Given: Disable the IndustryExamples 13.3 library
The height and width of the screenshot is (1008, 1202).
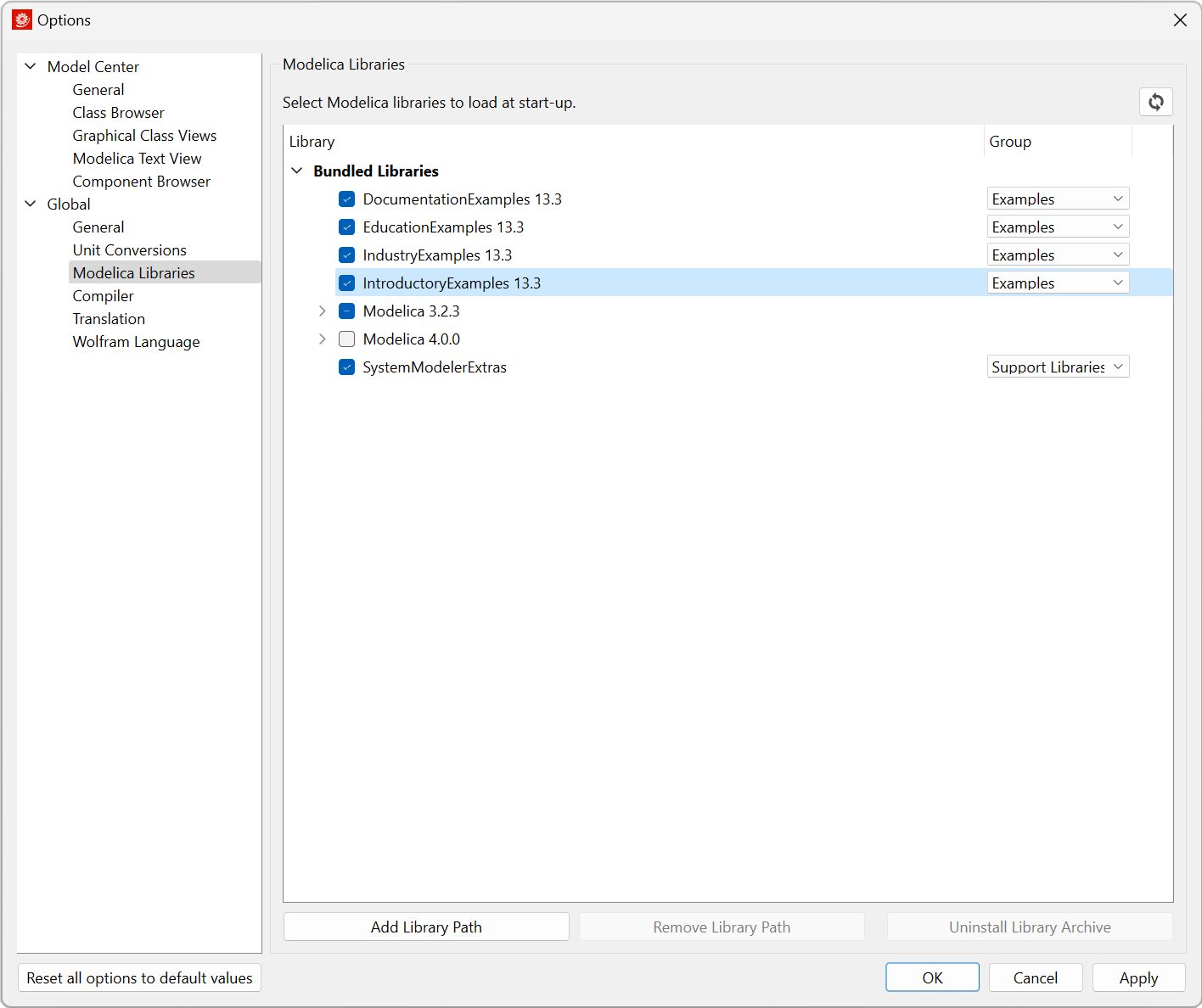Looking at the screenshot, I should tap(346, 255).
